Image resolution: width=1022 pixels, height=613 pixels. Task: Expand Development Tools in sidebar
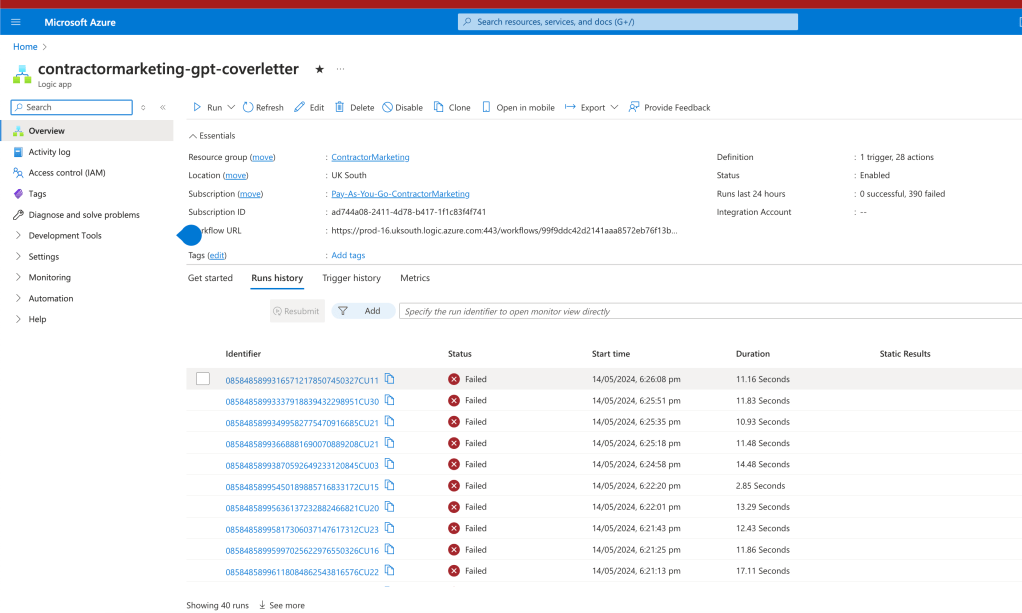click(x=18, y=235)
